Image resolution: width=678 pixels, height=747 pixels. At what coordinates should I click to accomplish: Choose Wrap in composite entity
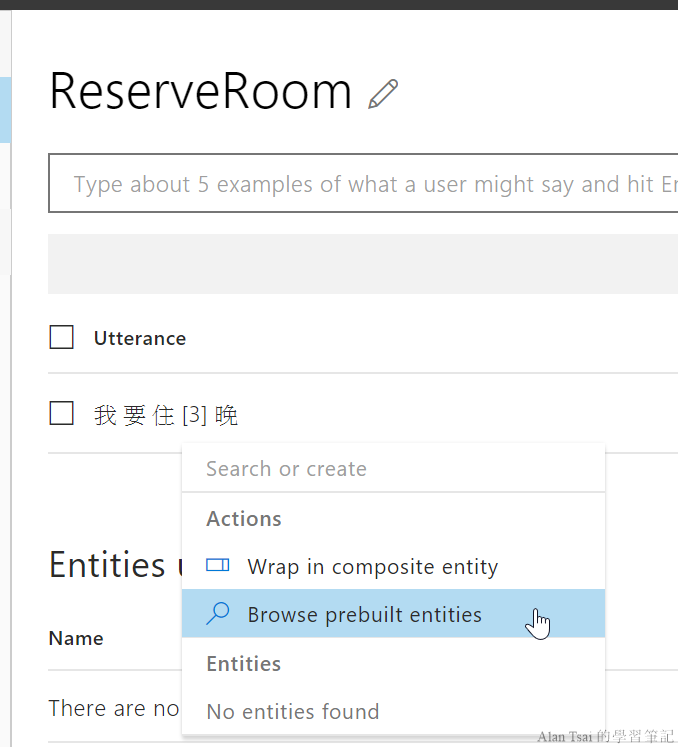point(372,567)
